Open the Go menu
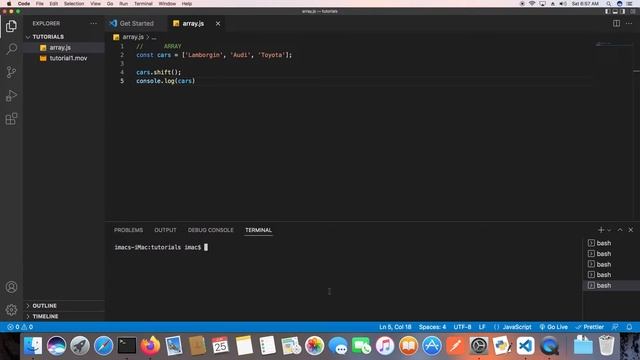This screenshot has height=360, width=640. click(110, 4)
